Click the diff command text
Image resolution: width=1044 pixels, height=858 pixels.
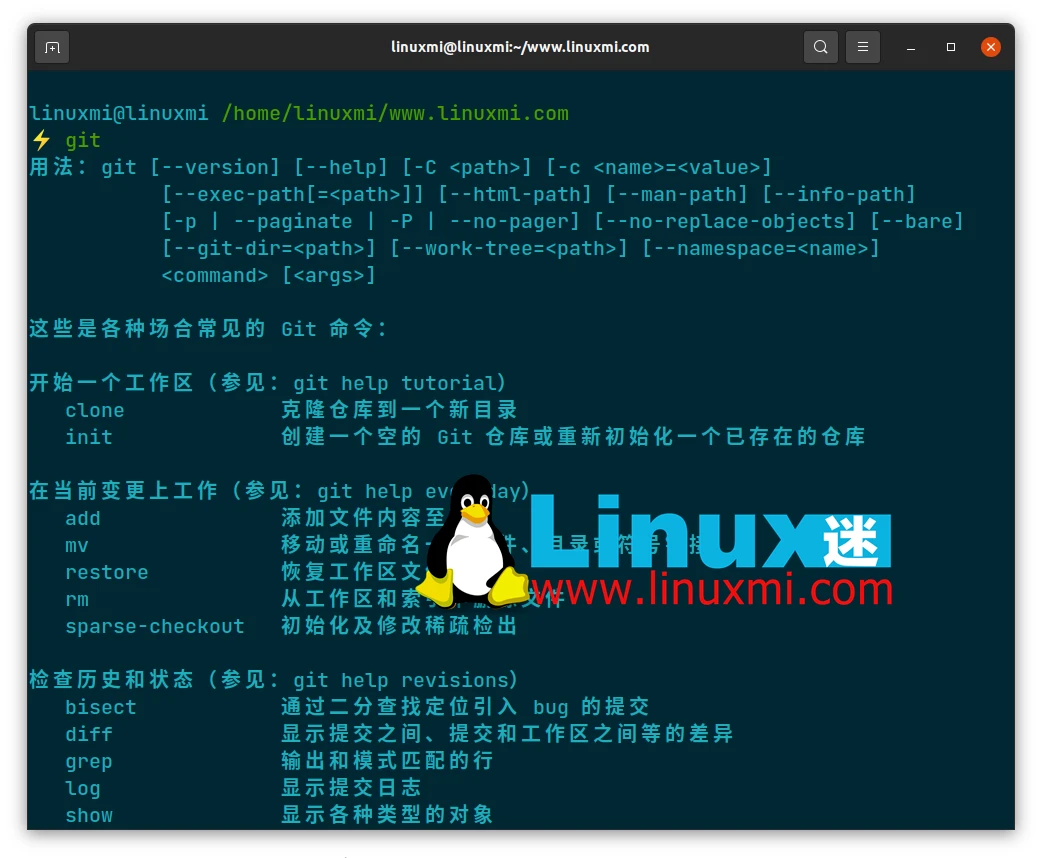coord(89,734)
